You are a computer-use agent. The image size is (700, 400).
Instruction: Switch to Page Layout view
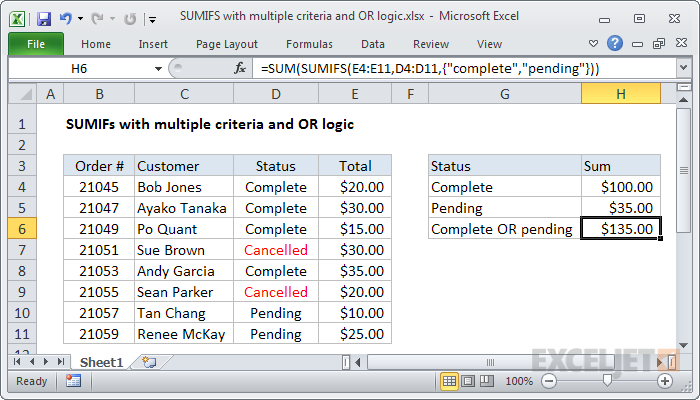(468, 381)
